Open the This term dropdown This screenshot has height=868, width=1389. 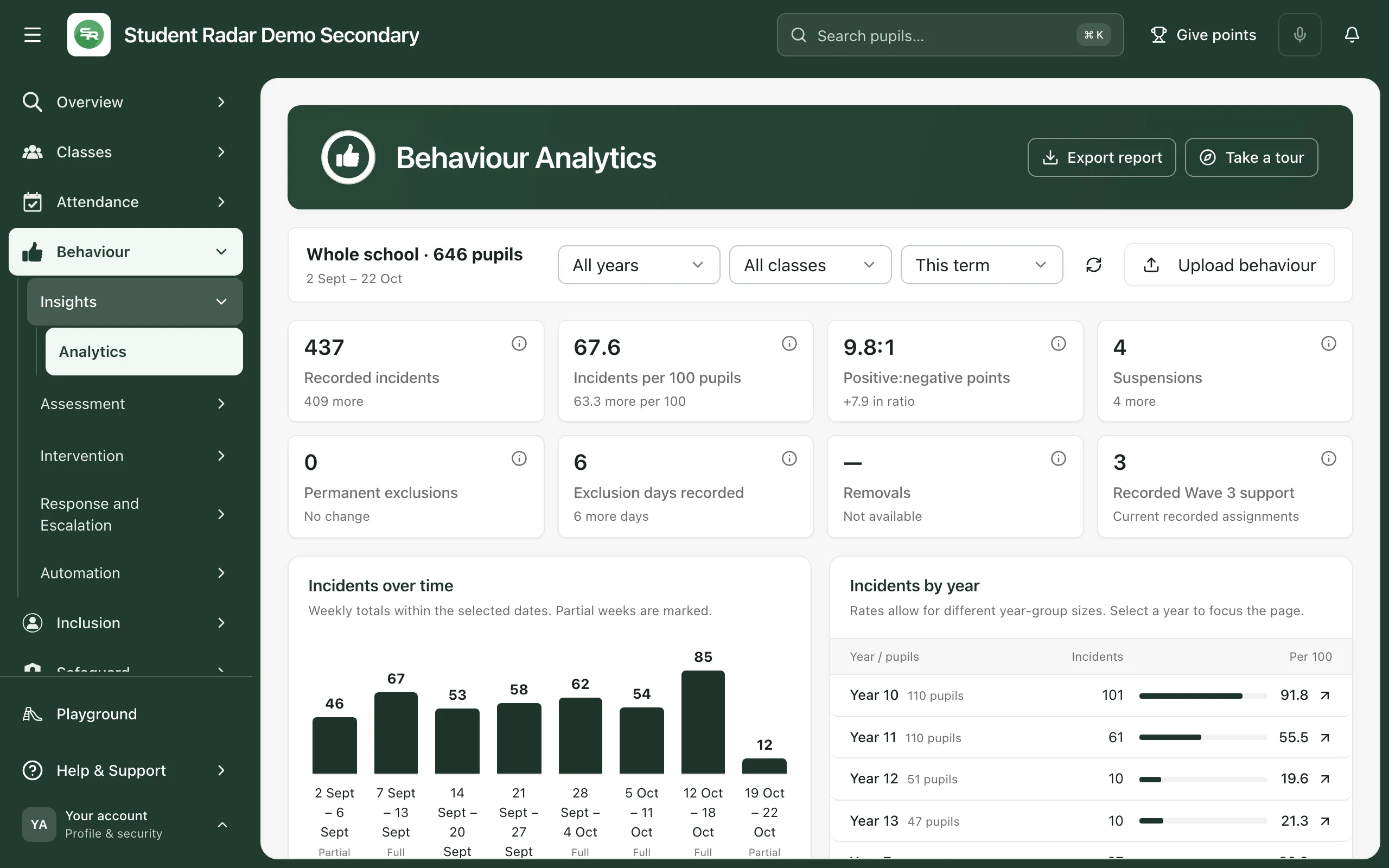click(982, 265)
